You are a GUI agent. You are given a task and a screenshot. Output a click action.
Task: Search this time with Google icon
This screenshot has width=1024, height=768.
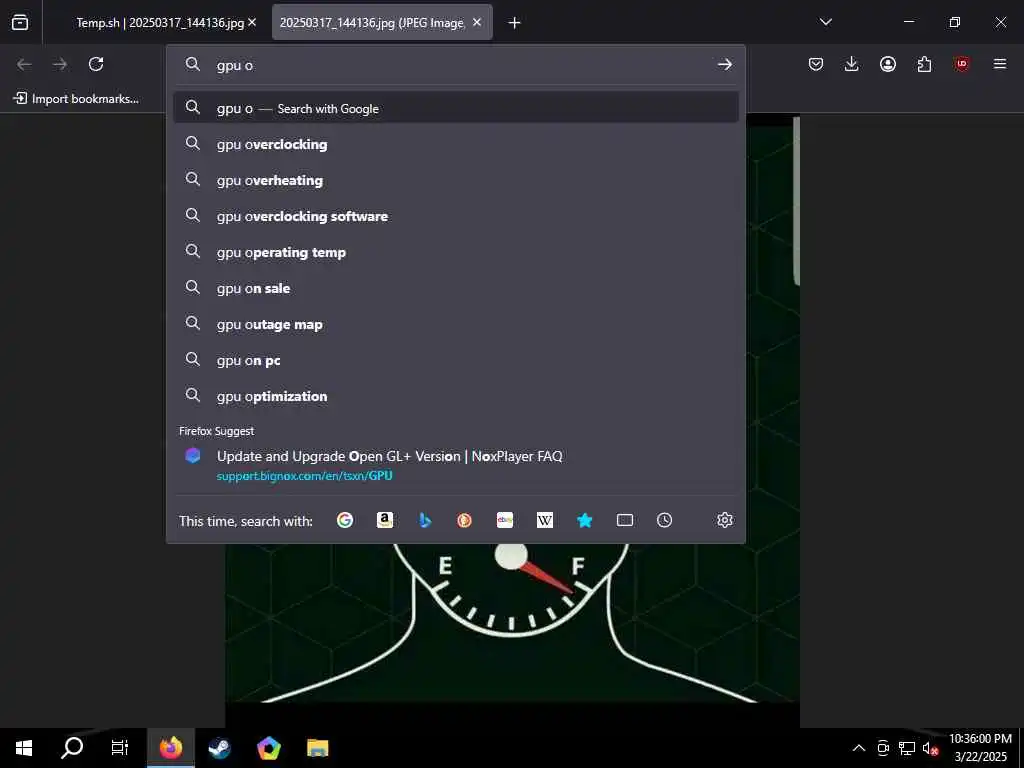pyautogui.click(x=345, y=520)
